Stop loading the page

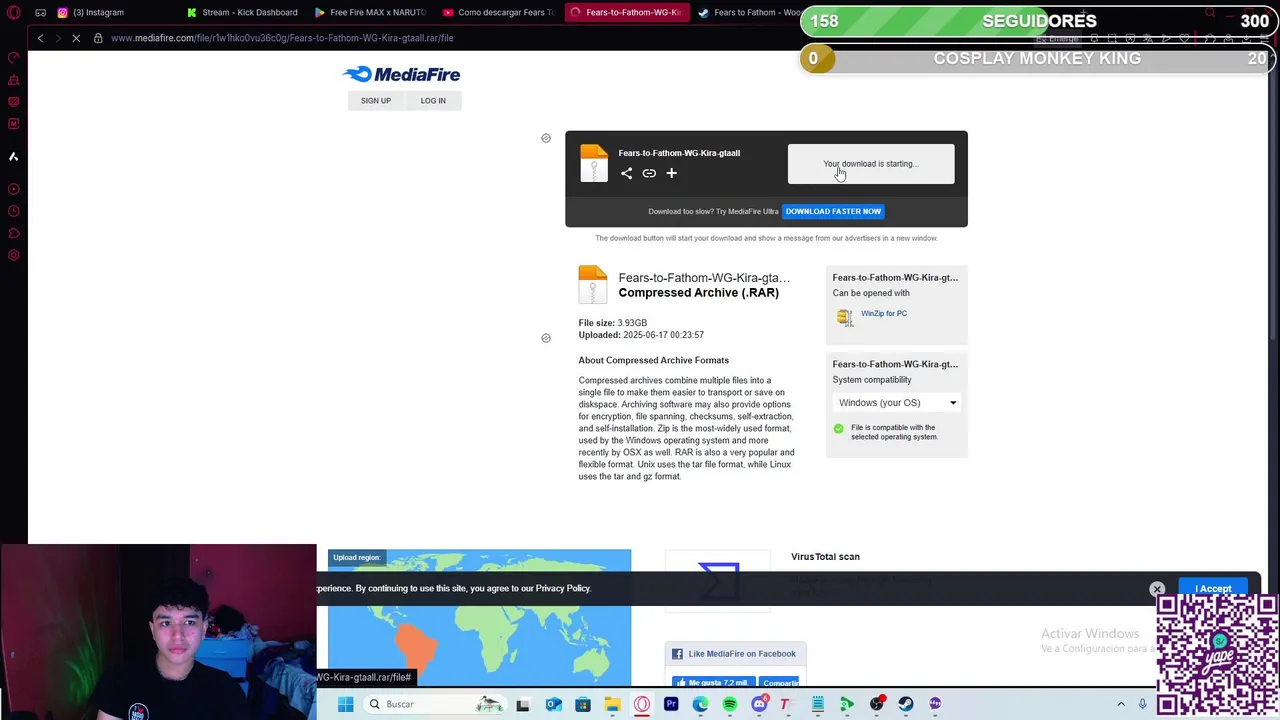75,38
